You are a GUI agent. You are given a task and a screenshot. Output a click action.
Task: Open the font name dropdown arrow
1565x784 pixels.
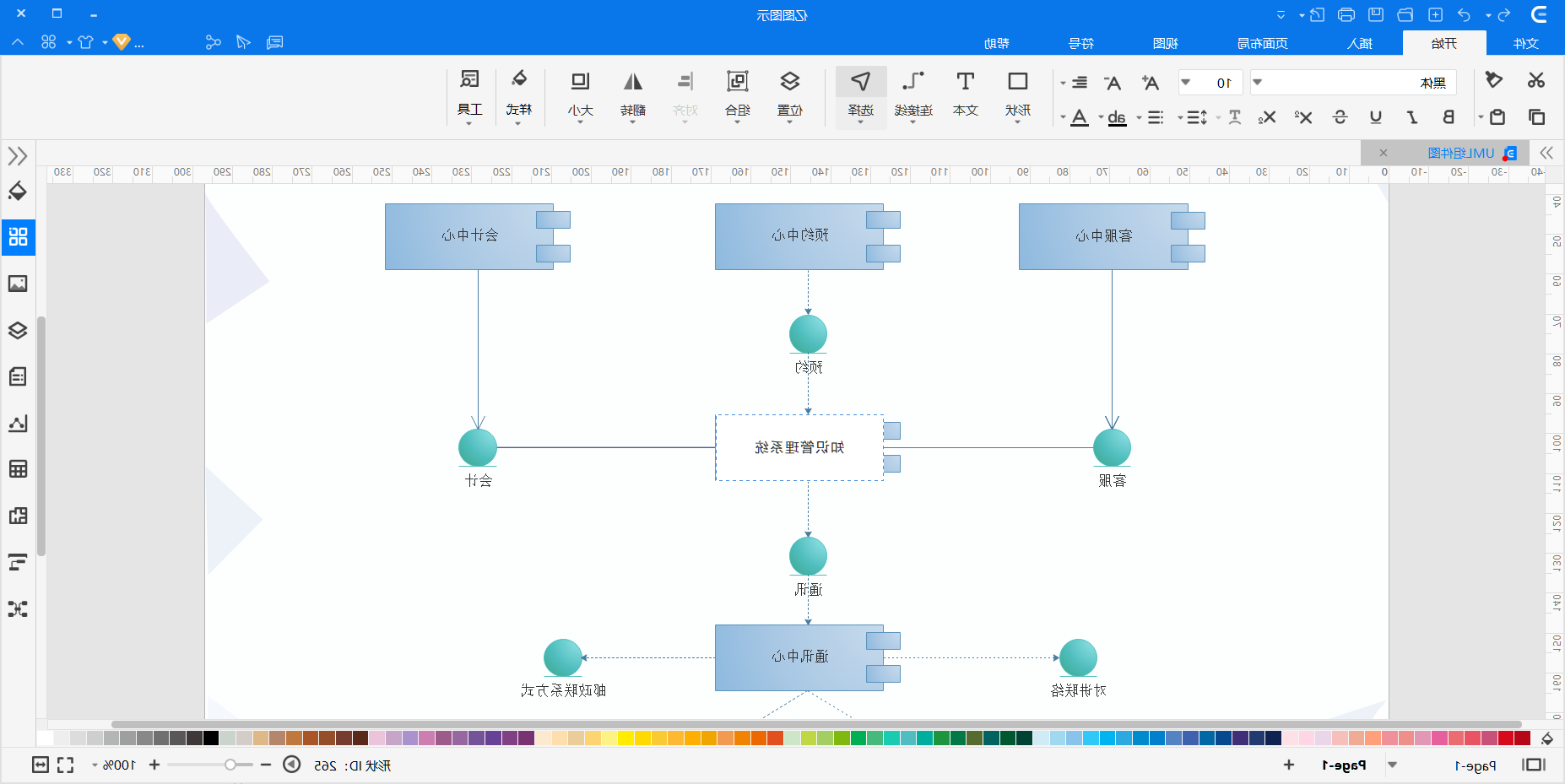[x=1257, y=82]
